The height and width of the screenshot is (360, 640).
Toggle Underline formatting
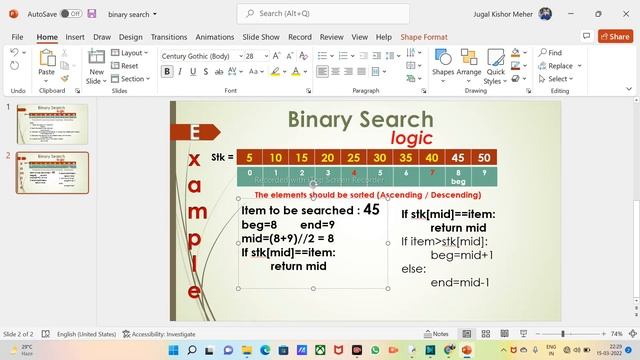[x=193, y=72]
